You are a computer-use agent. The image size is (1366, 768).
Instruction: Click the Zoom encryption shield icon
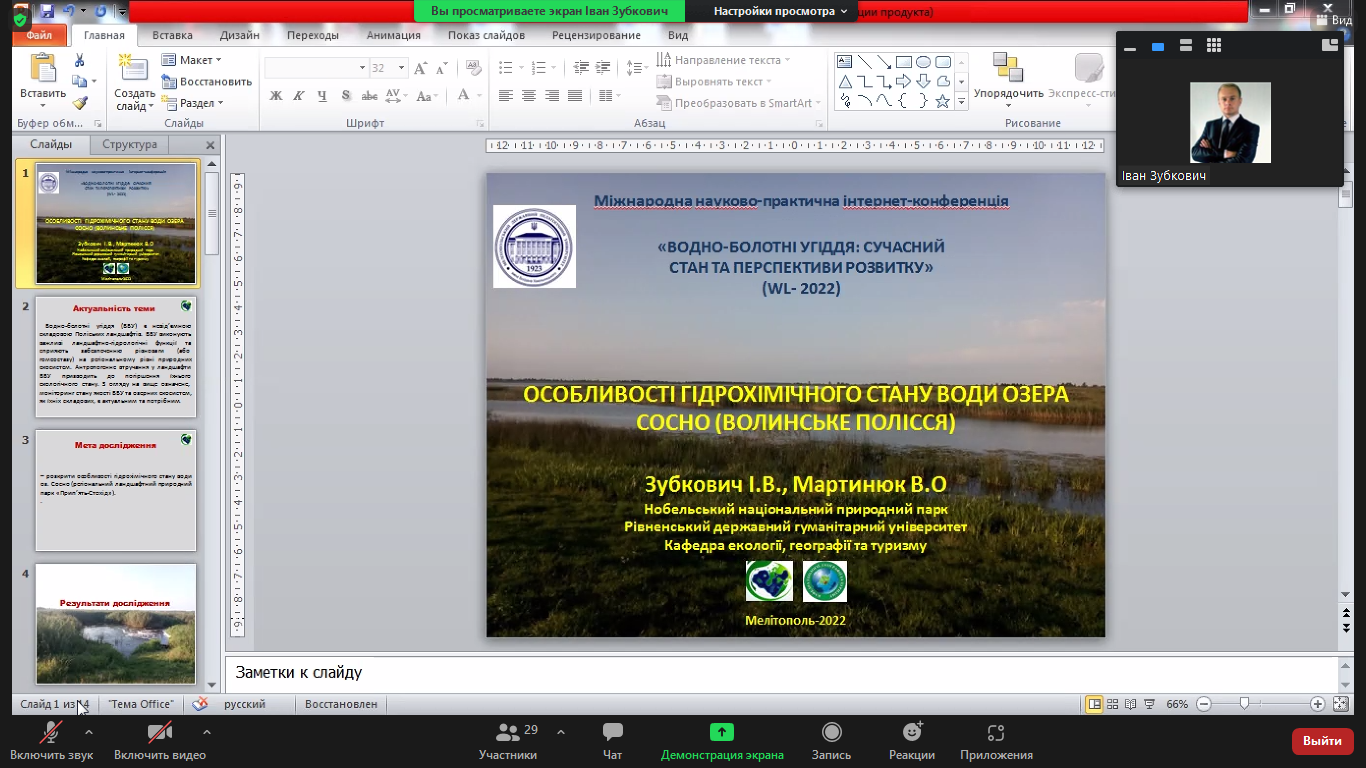(x=20, y=20)
